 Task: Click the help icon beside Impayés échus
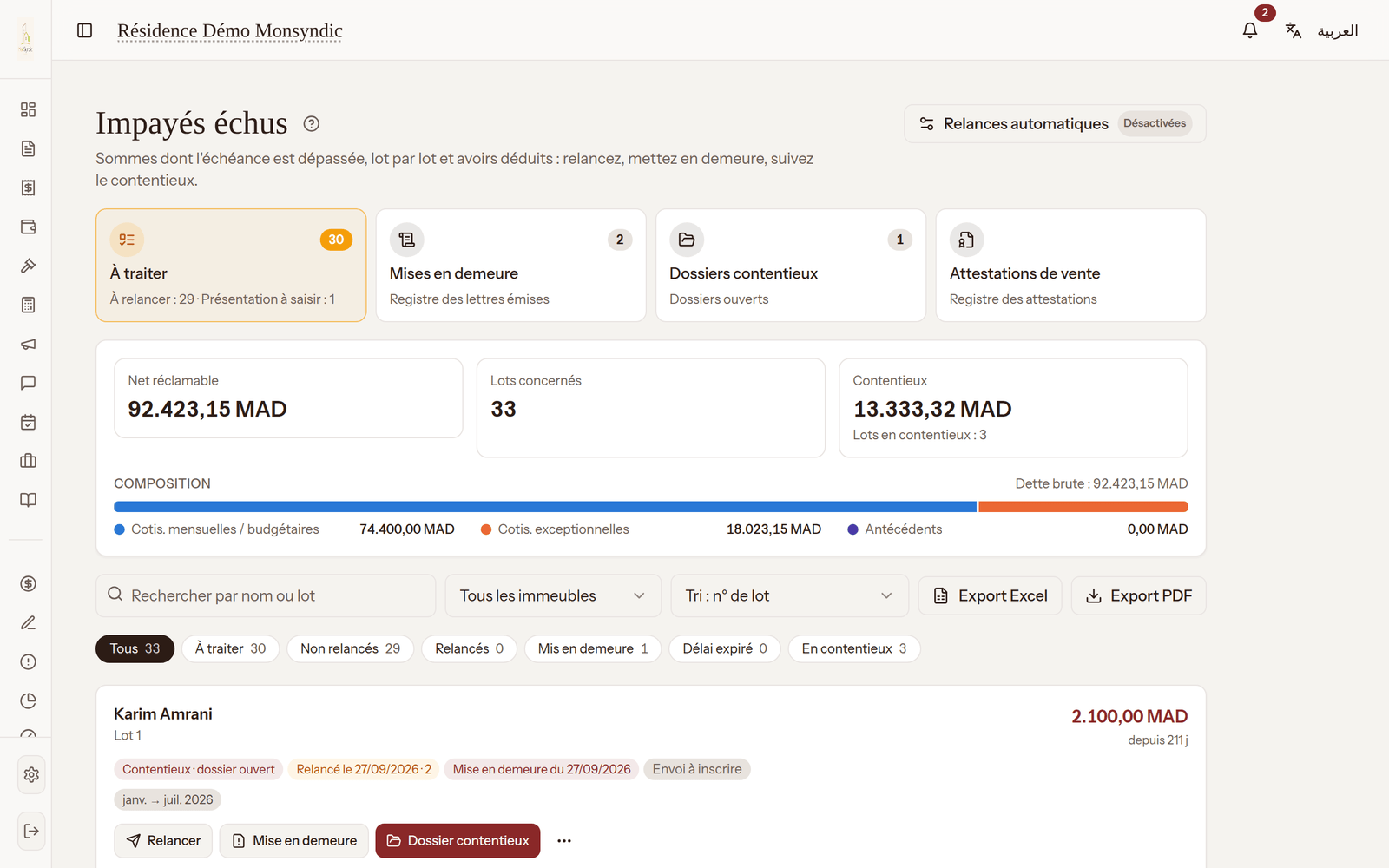coord(312,124)
